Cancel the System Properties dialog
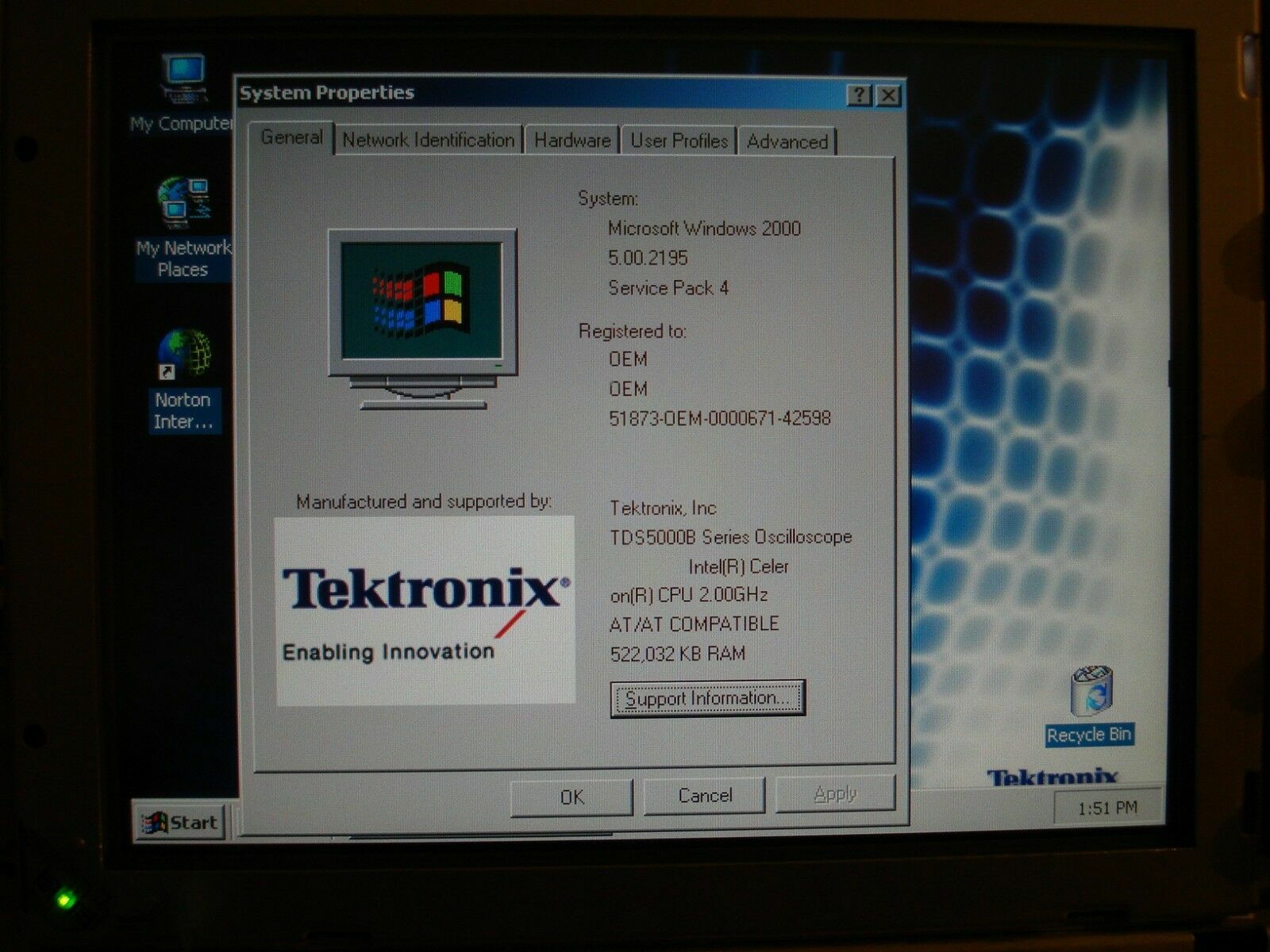 click(x=705, y=796)
